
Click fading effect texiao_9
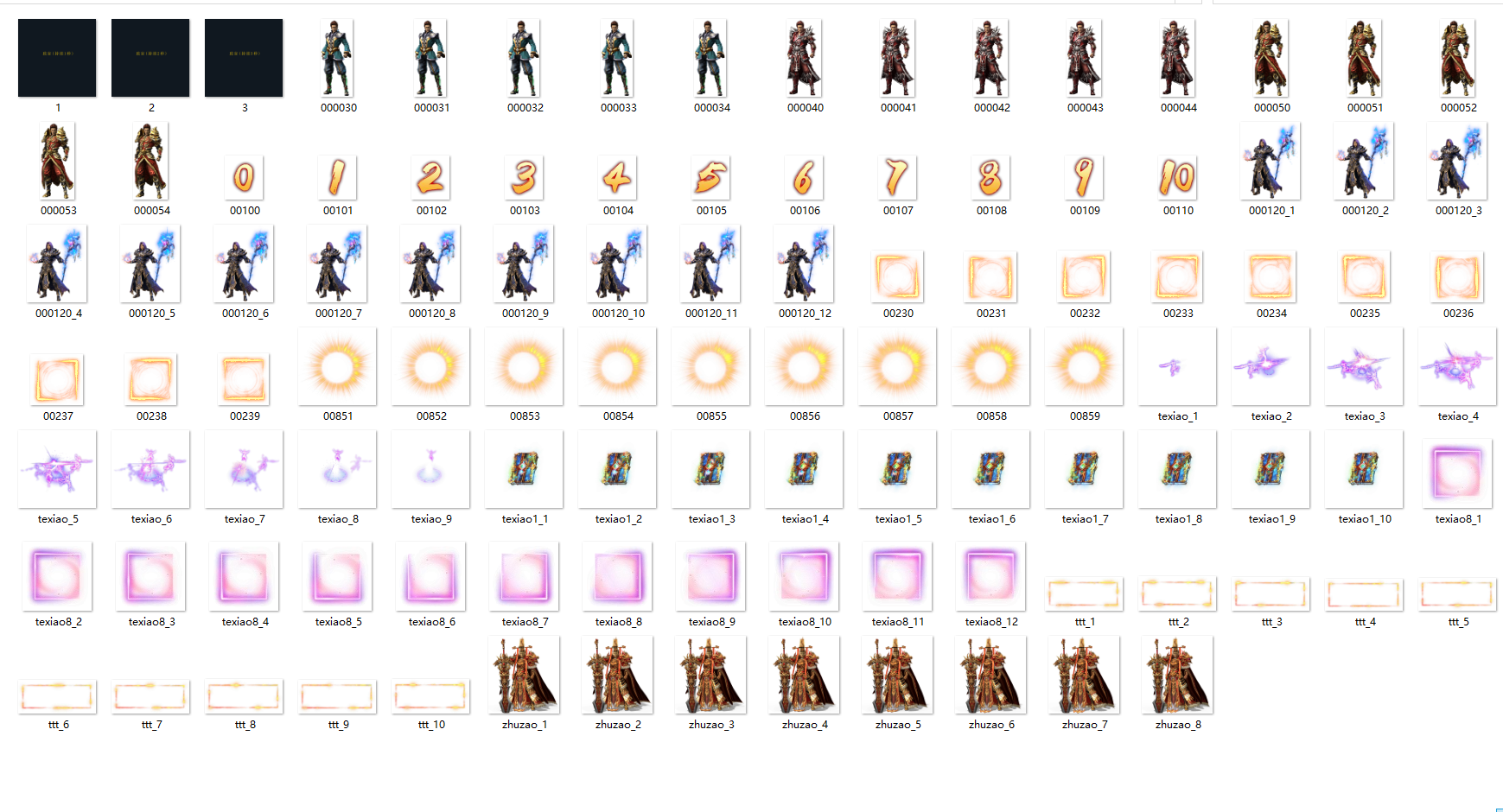click(430, 469)
